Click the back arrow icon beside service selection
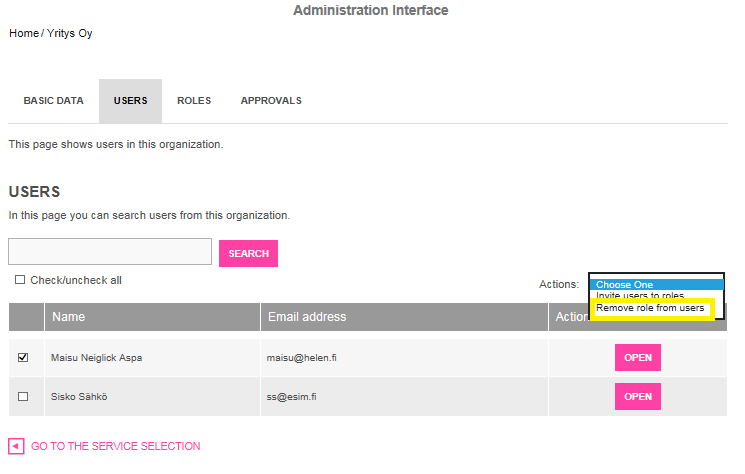 (x=16, y=446)
